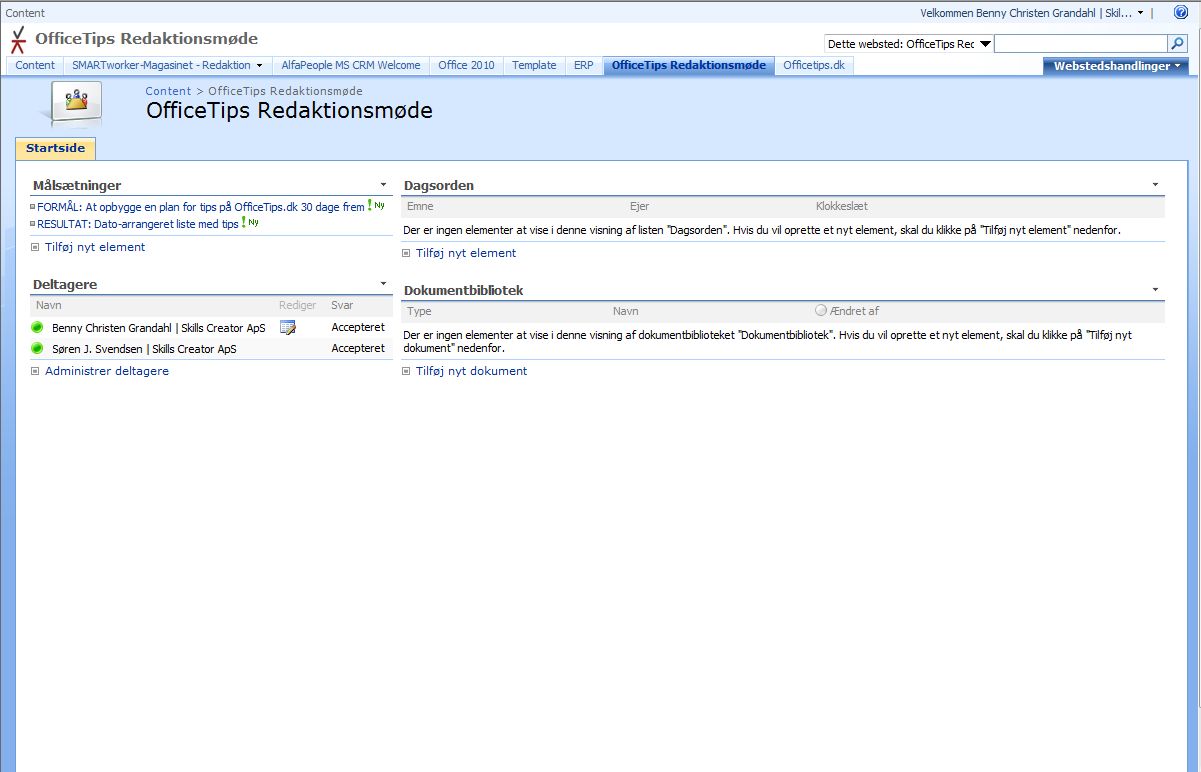Open the Deltagere web part menu arrow
This screenshot has height=772, width=1201.
point(383,284)
